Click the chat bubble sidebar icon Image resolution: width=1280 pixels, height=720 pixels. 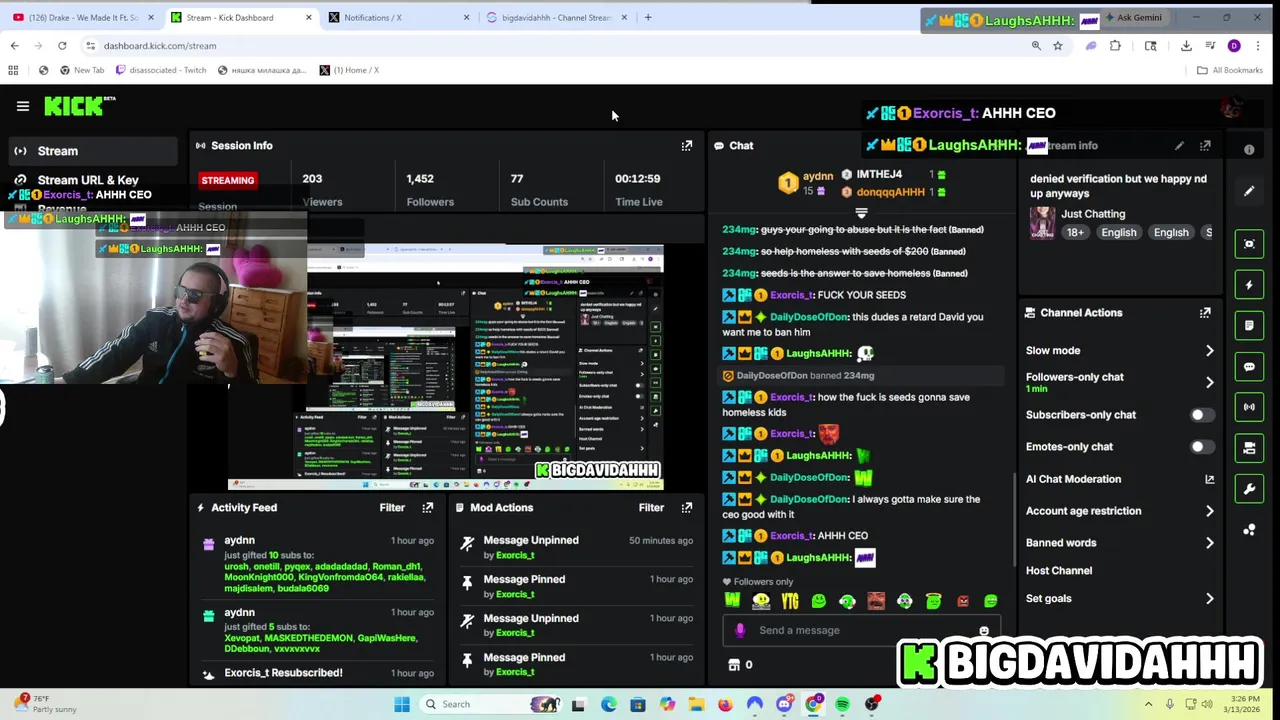(x=1249, y=367)
